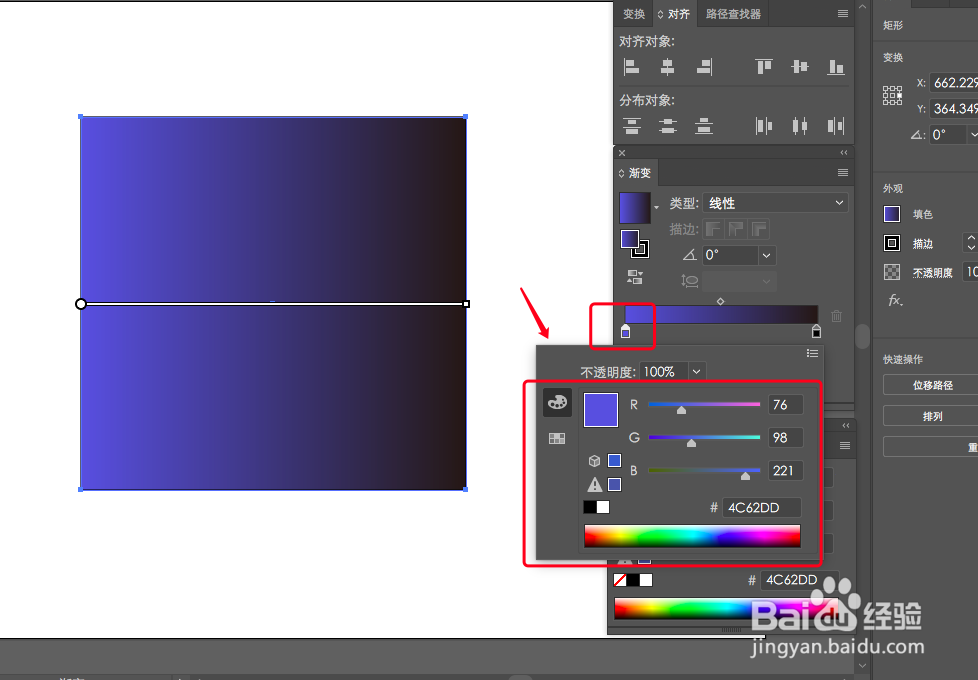Click reference point grid in Transform
Viewport: 978px width, 680px height.
(893, 95)
